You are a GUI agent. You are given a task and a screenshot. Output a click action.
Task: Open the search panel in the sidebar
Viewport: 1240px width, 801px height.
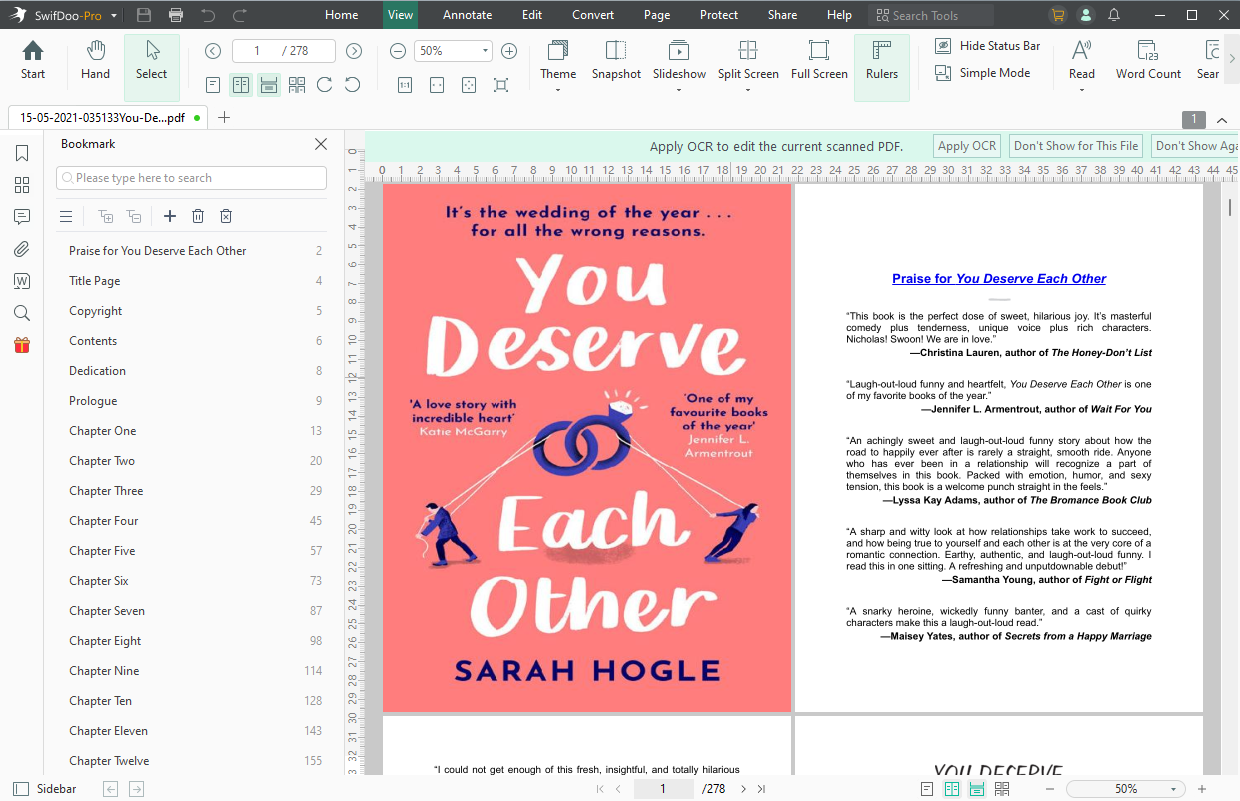(x=22, y=313)
